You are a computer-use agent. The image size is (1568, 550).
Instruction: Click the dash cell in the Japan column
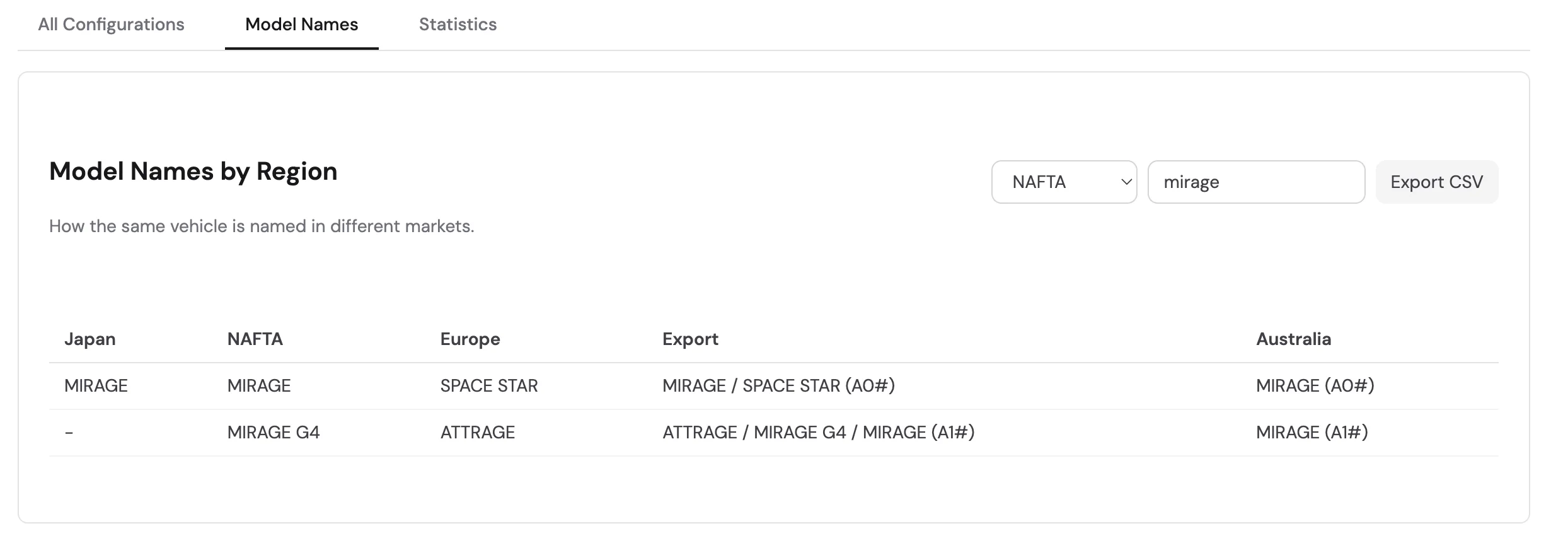point(69,432)
